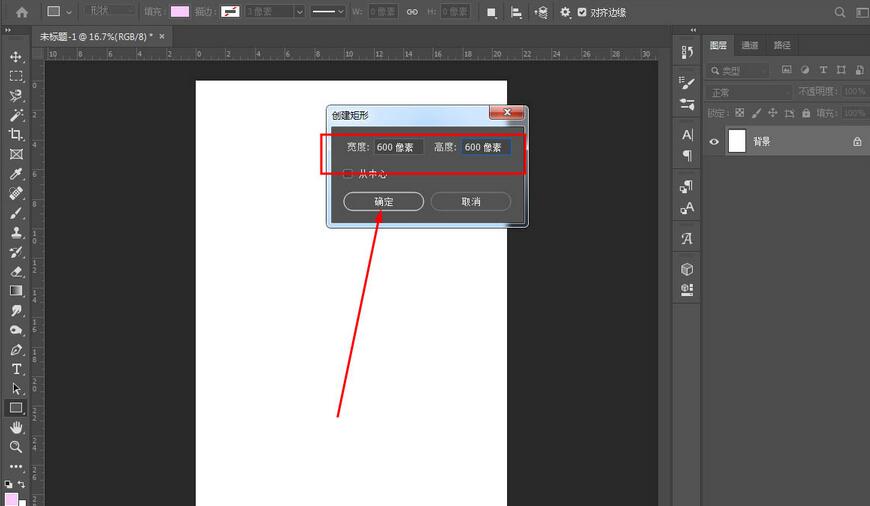This screenshot has width=870, height=506.
Task: Open the stroke line style dropdown
Action: [327, 12]
